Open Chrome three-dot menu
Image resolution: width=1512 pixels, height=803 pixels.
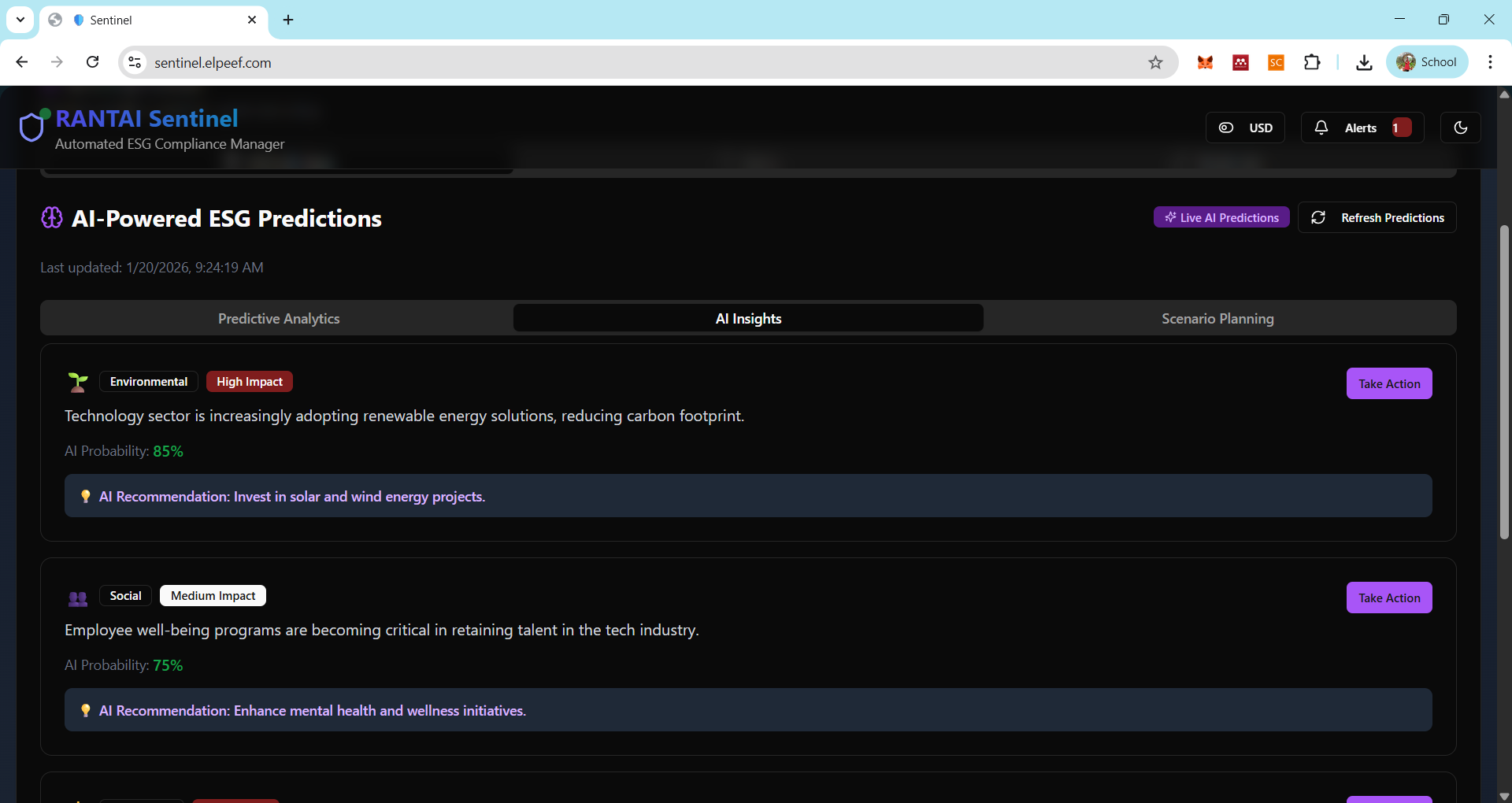[1490, 62]
